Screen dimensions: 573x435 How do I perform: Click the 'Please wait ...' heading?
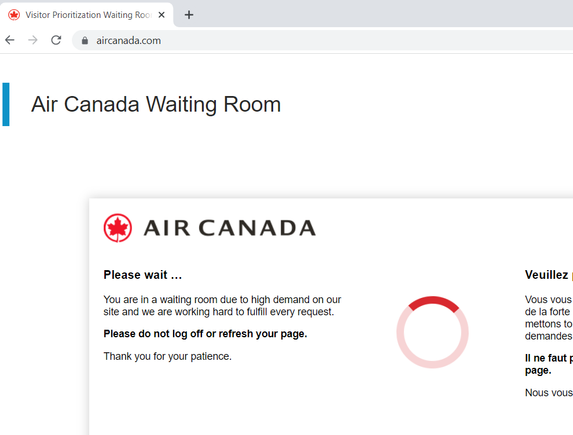click(x=143, y=275)
